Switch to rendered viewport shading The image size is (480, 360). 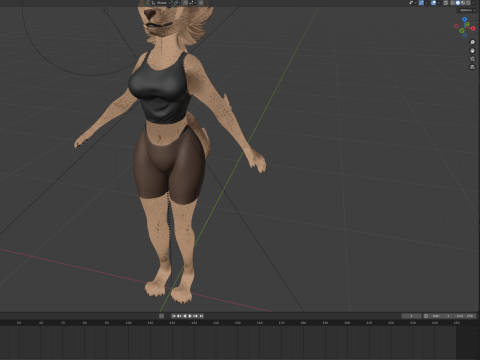(x=468, y=3)
